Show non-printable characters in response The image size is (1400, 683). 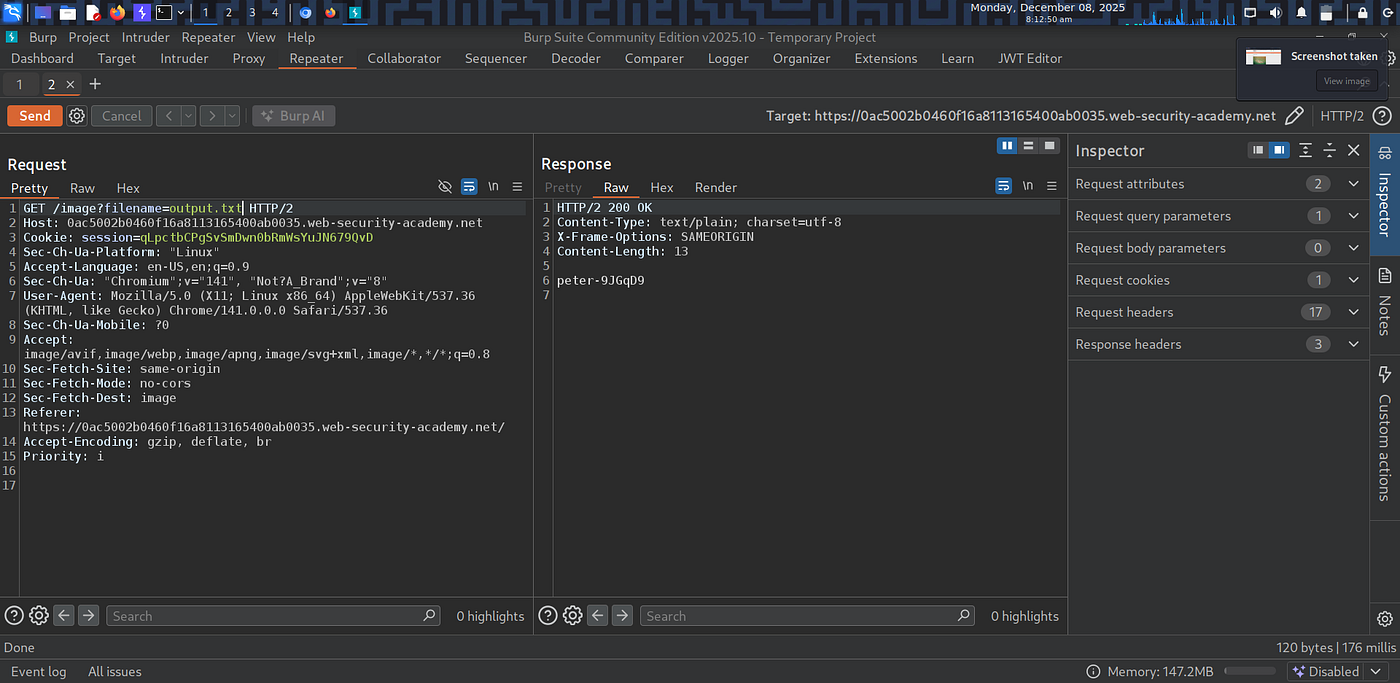1027,187
